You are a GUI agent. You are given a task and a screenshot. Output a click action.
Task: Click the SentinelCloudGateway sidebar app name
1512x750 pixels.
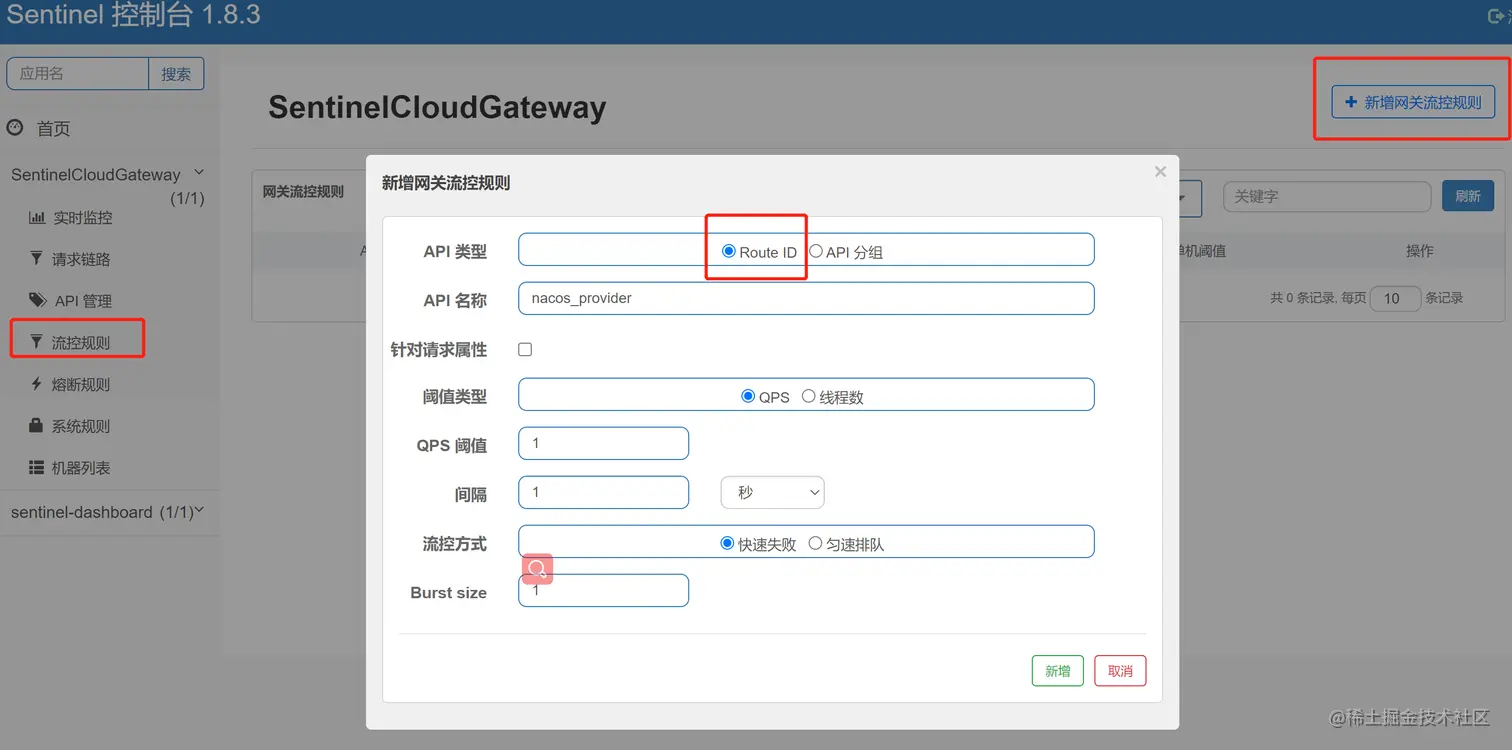(x=96, y=175)
